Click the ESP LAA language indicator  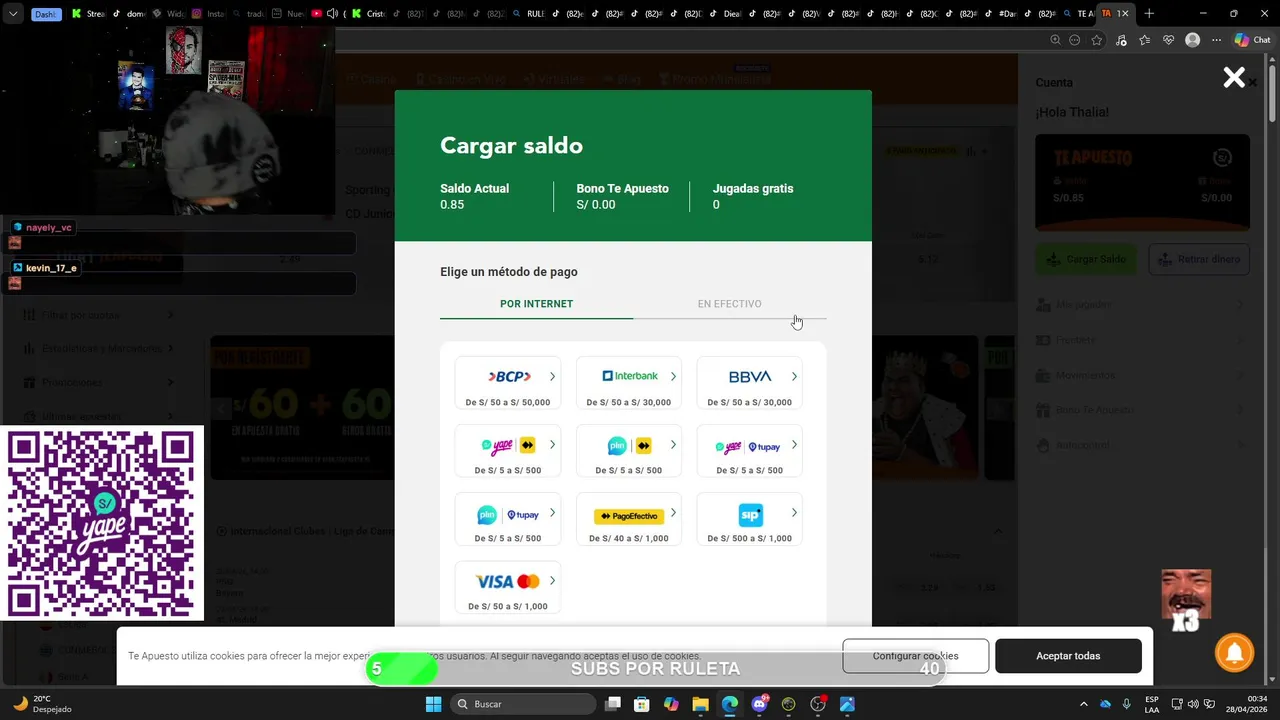pos(1152,704)
